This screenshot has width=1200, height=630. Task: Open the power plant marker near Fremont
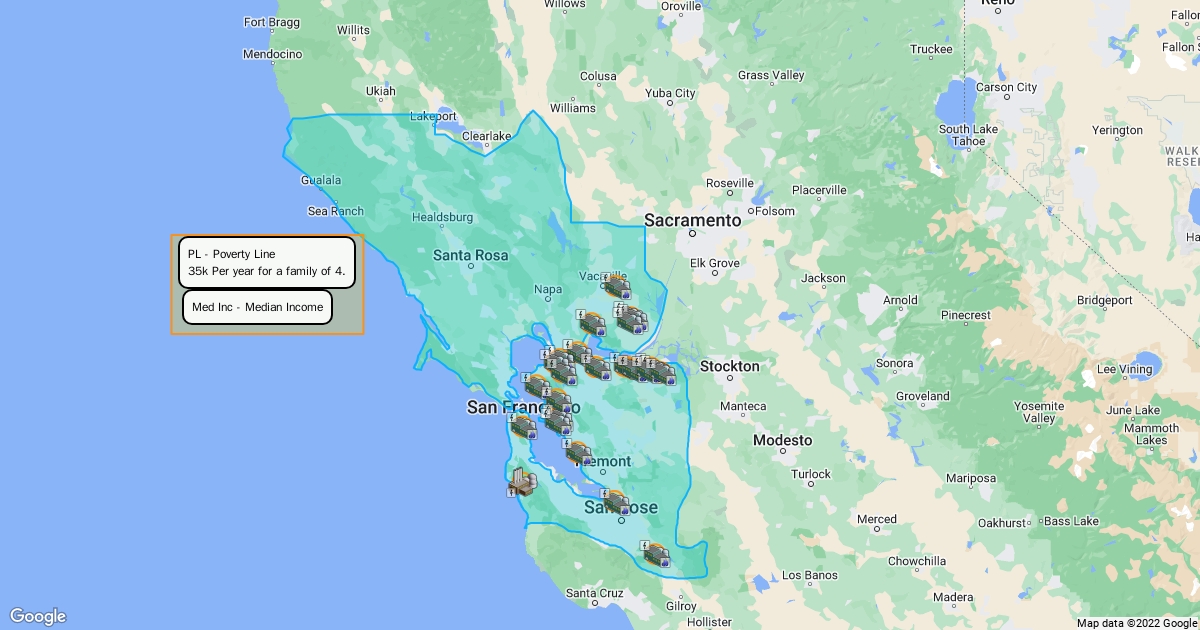[x=578, y=452]
